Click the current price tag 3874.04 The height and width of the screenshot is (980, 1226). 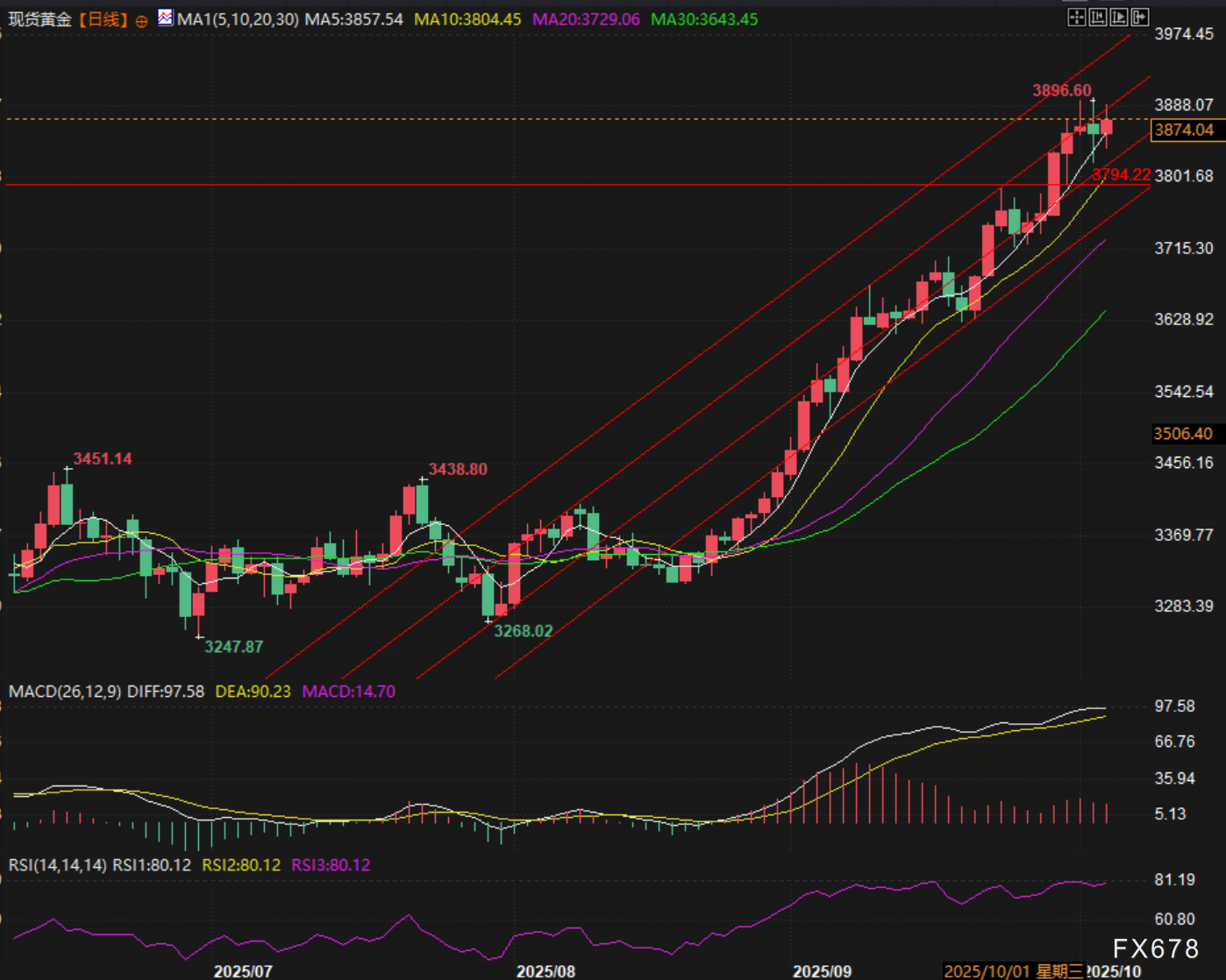coord(1184,130)
